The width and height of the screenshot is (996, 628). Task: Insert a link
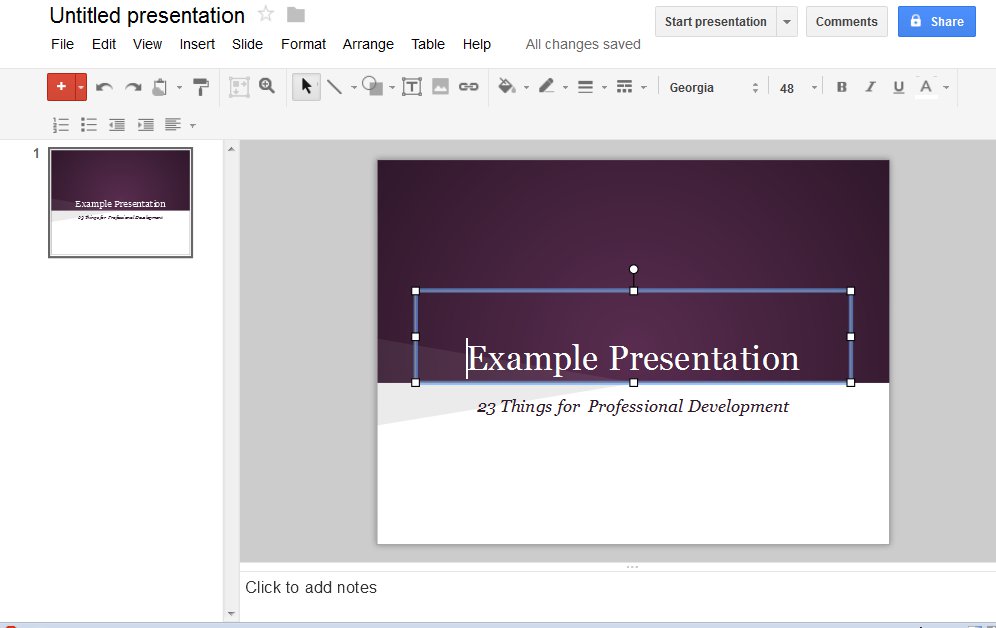468,87
